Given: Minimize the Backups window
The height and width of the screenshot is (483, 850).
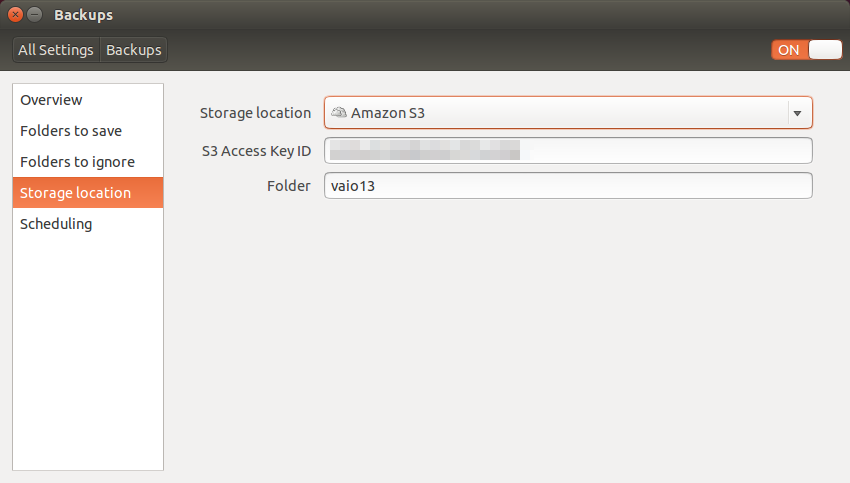Looking at the screenshot, I should (35, 15).
